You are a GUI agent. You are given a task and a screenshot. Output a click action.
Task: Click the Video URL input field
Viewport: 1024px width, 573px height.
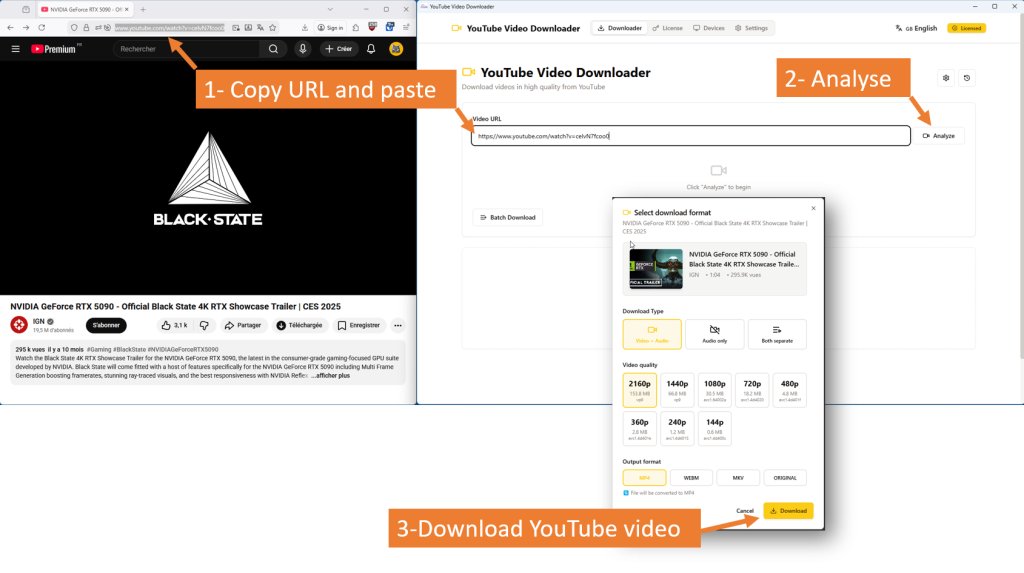coord(690,136)
